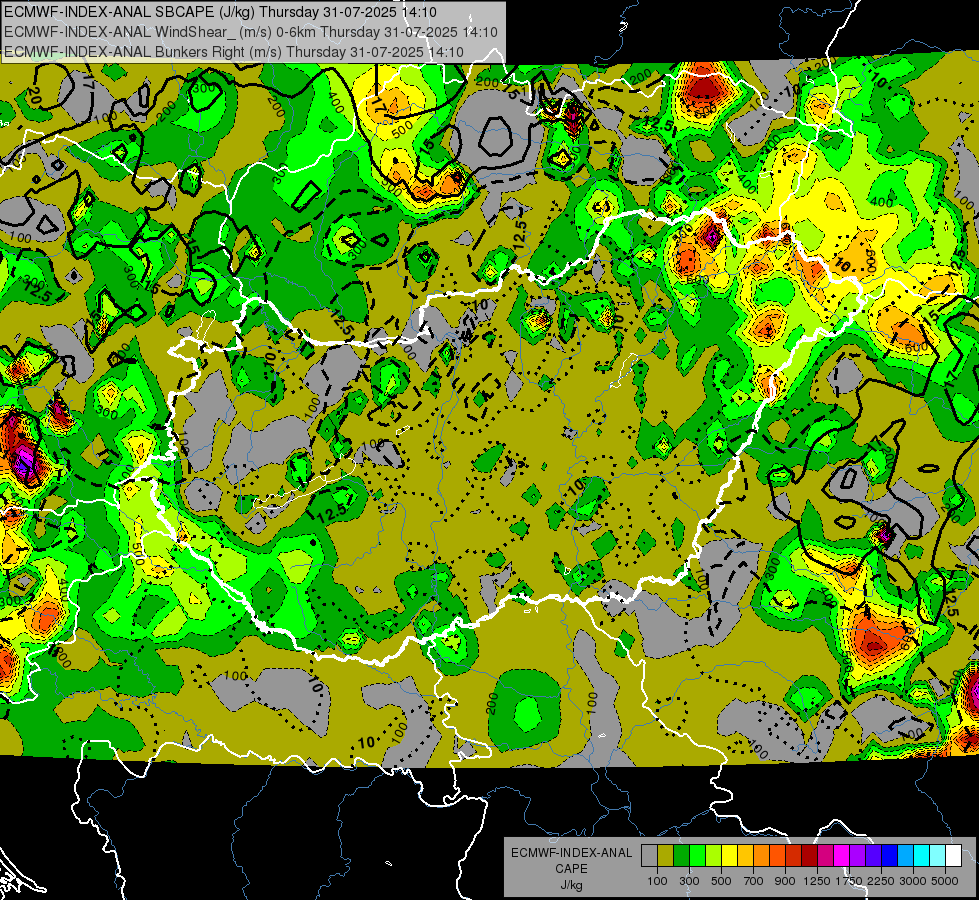Click the 1250 value under legend bar
The image size is (979, 900).
pos(817,881)
